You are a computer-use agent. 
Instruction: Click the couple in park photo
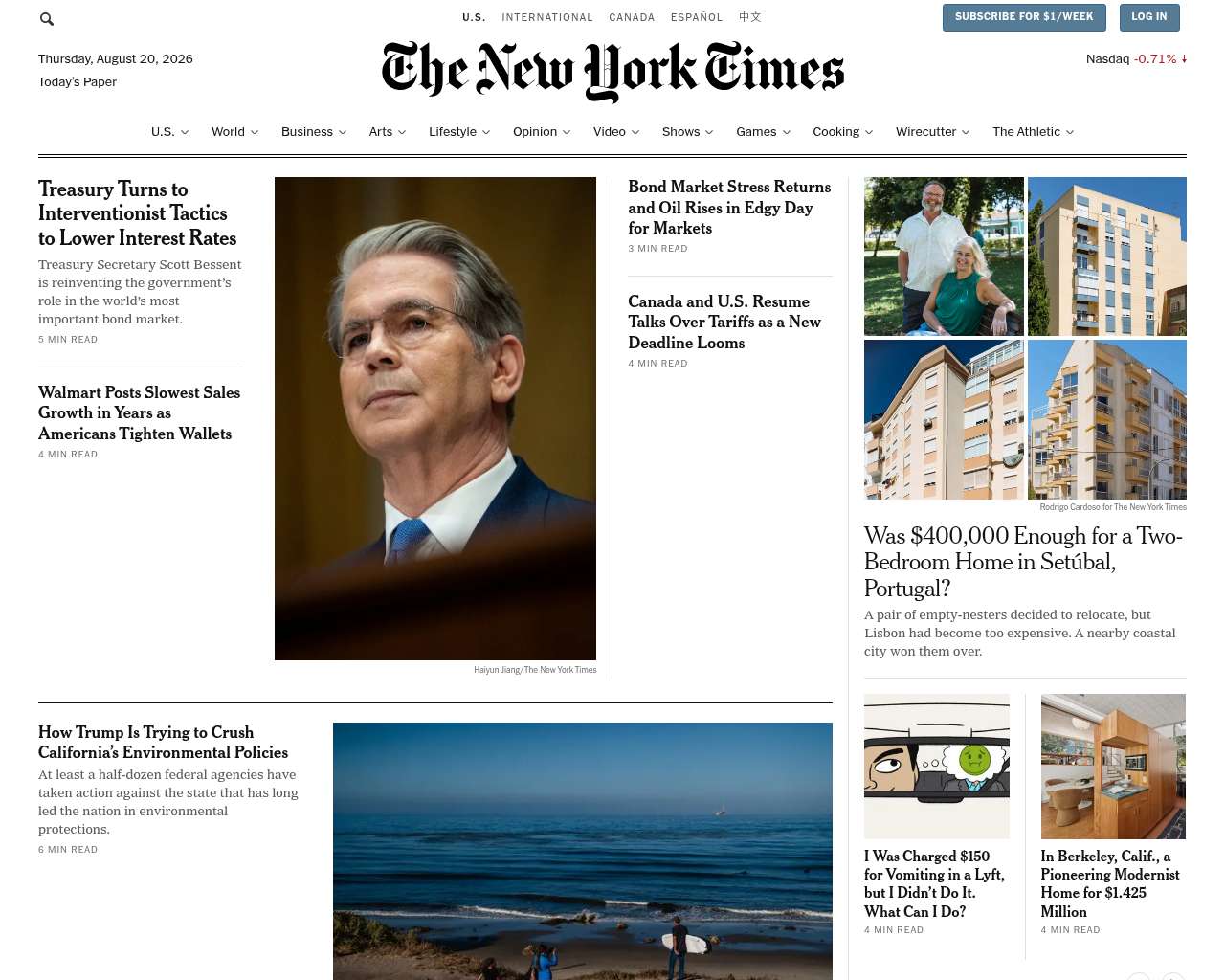click(x=944, y=256)
